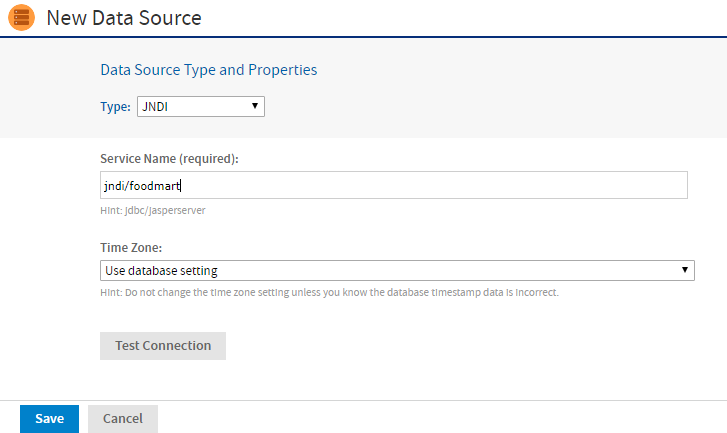Click the Data Source Type and Properties heading
The width and height of the screenshot is (727, 433).
pos(209,70)
